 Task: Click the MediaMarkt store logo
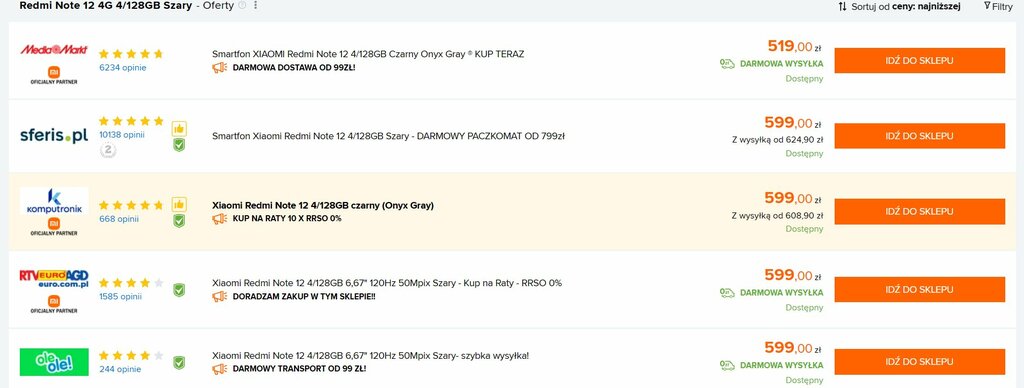point(54,50)
